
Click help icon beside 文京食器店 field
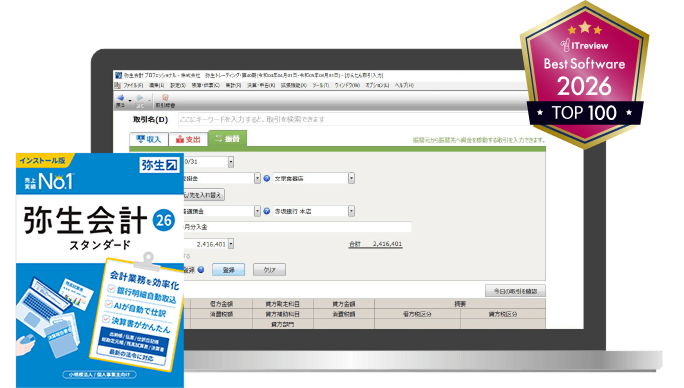pos(267,178)
